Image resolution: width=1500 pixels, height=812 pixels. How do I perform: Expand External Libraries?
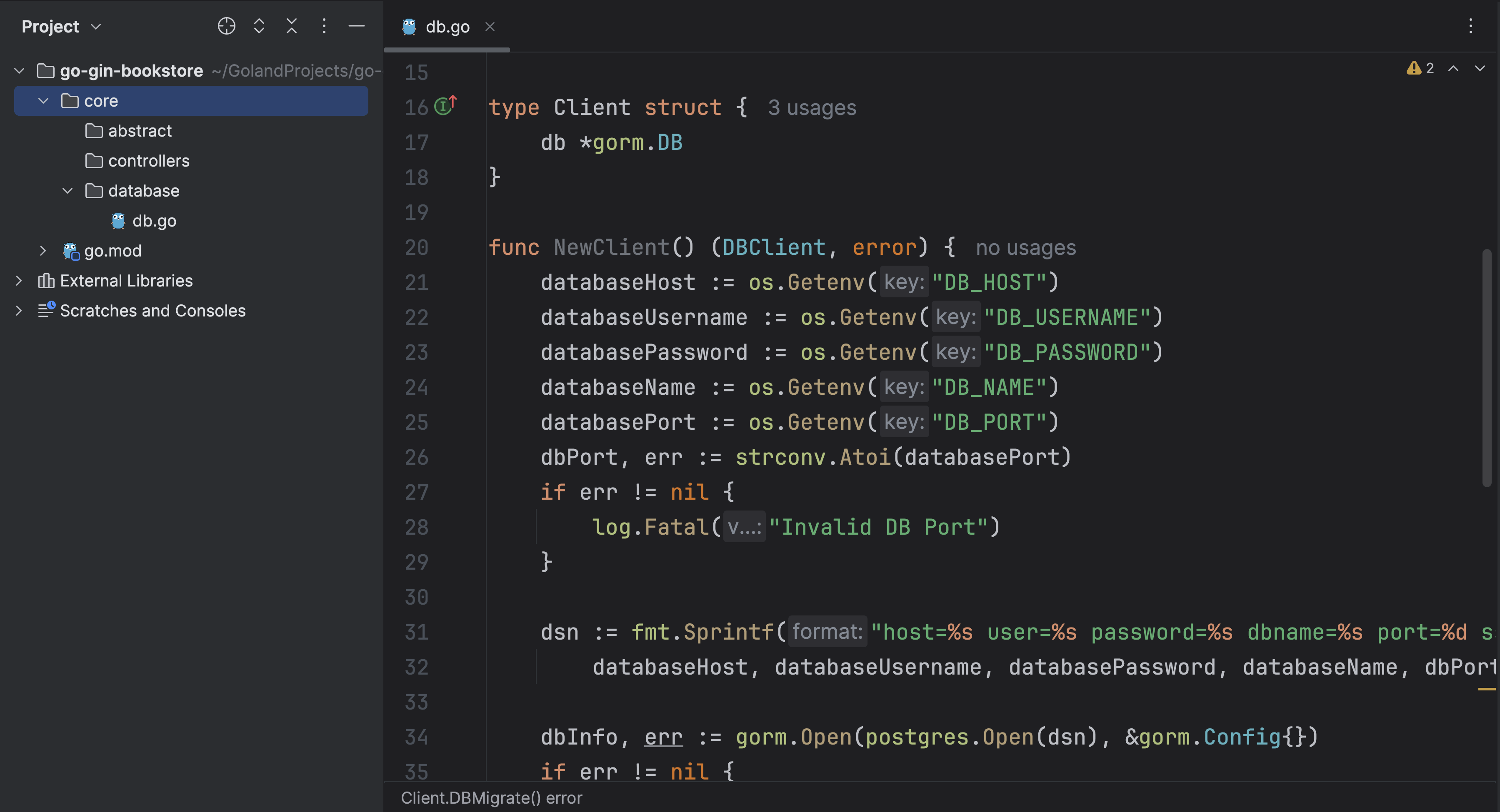click(19, 281)
